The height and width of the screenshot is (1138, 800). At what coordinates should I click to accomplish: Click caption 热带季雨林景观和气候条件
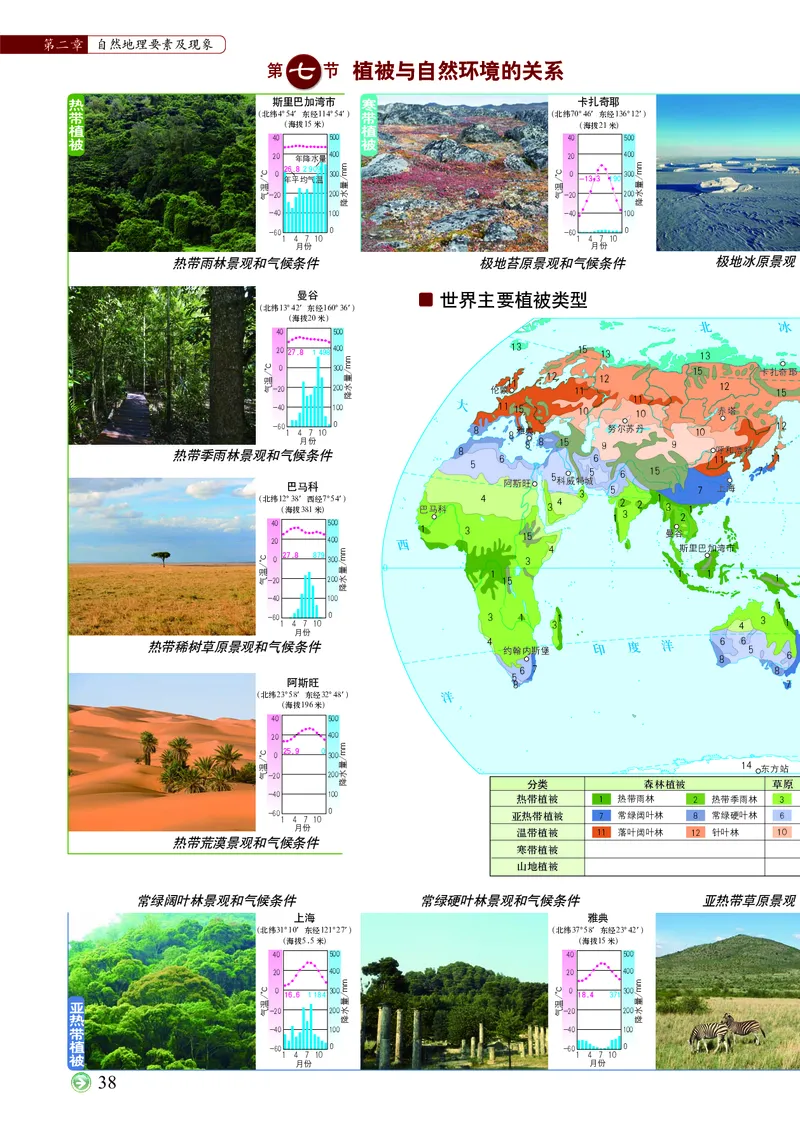253,456
